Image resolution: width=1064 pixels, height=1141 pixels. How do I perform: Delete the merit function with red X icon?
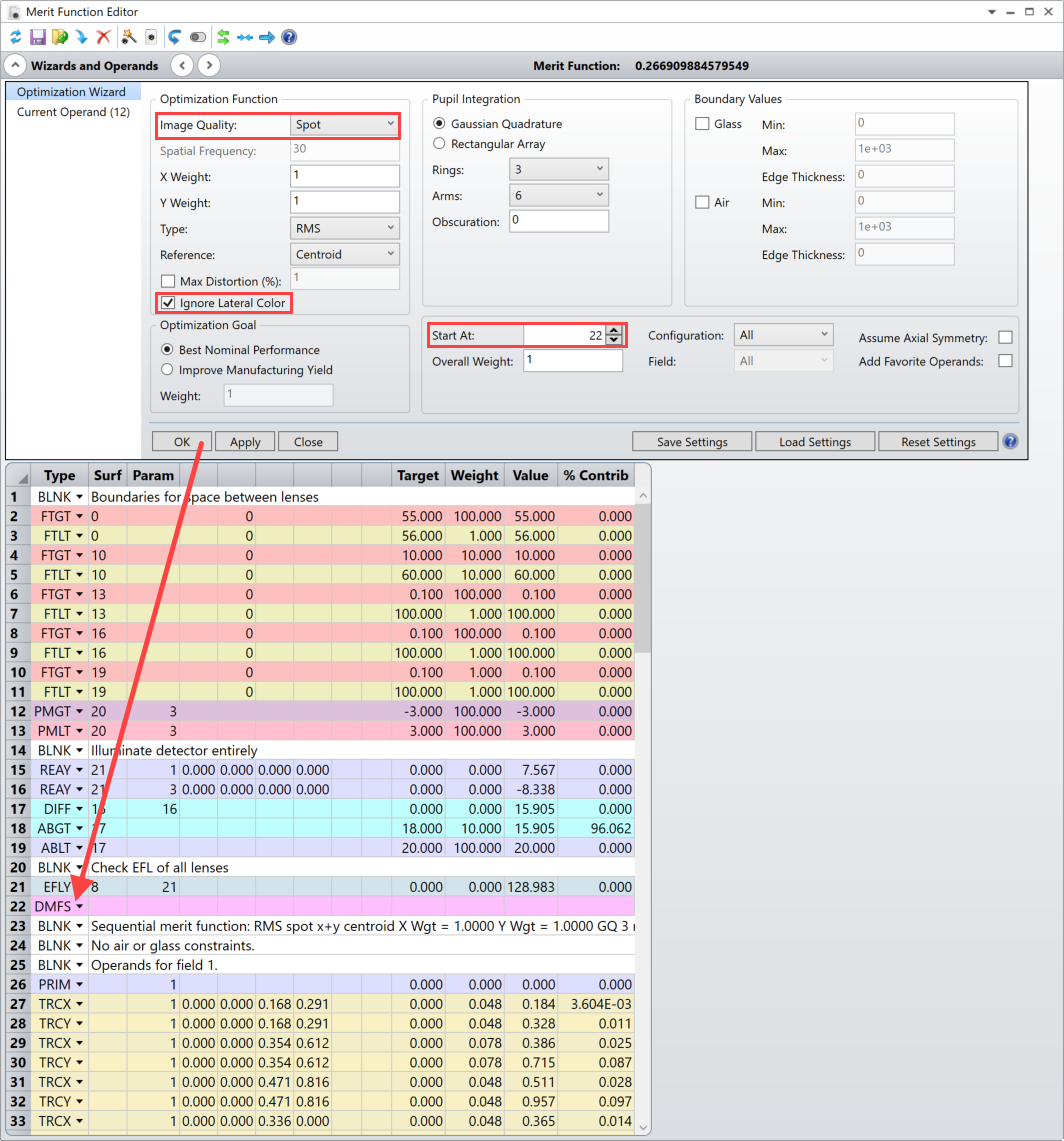point(104,37)
